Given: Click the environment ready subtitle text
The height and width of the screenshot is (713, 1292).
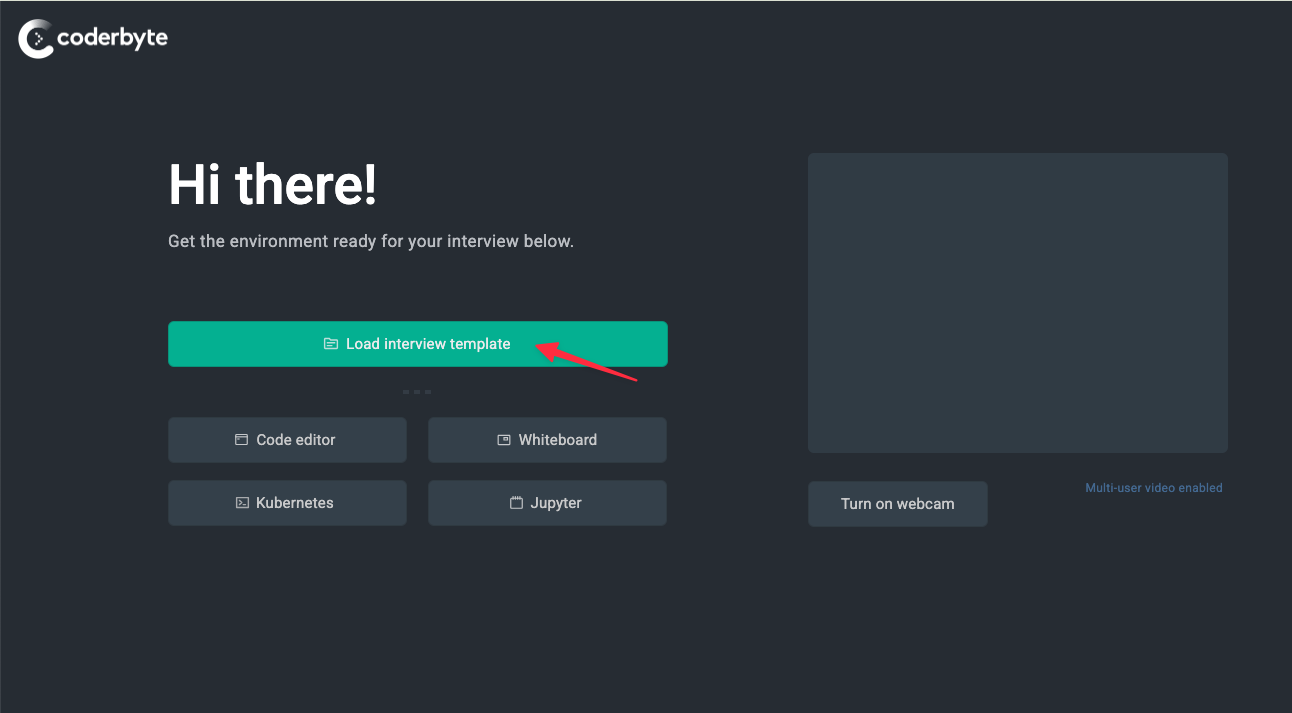Looking at the screenshot, I should tap(370, 241).
